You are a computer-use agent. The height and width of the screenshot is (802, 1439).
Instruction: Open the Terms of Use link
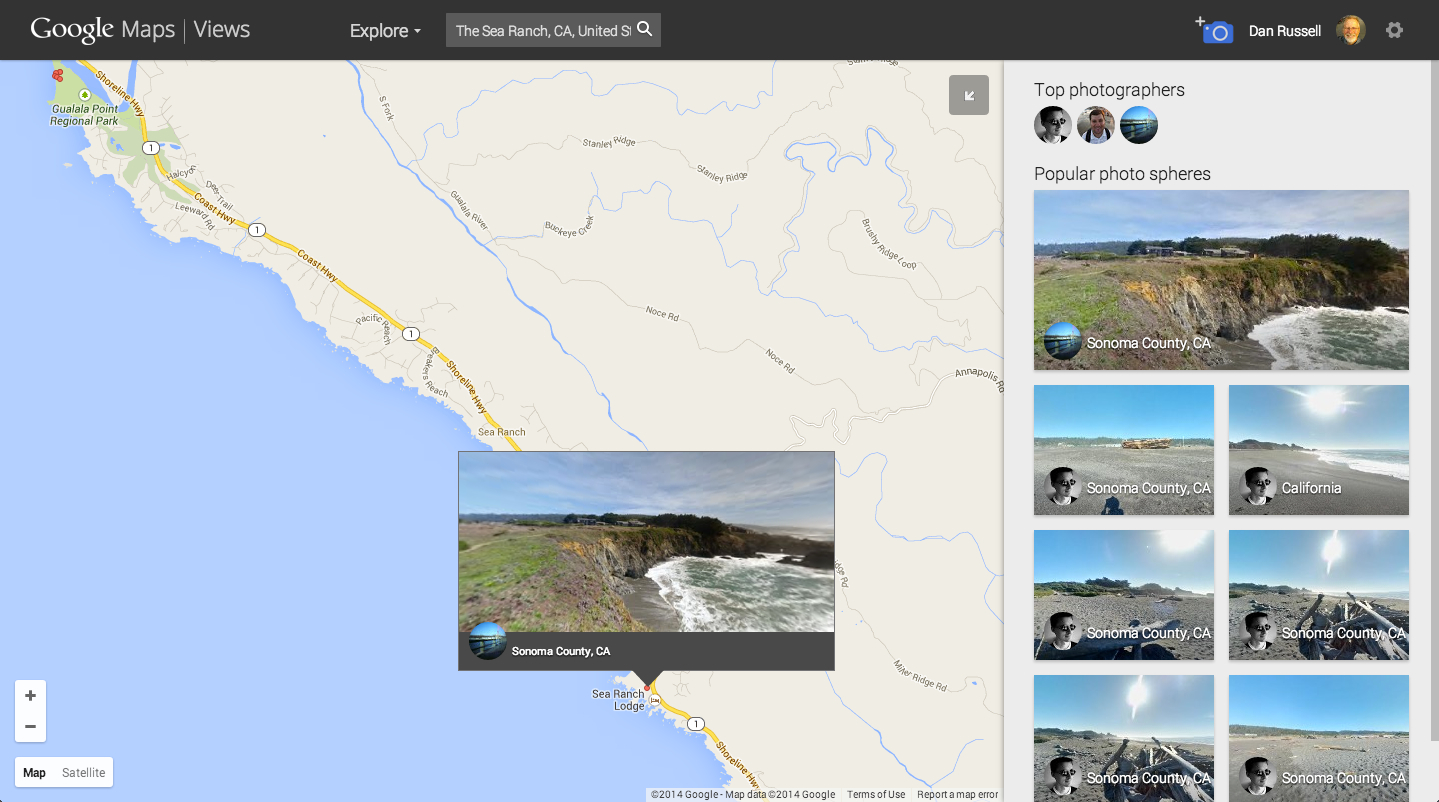[876, 795]
